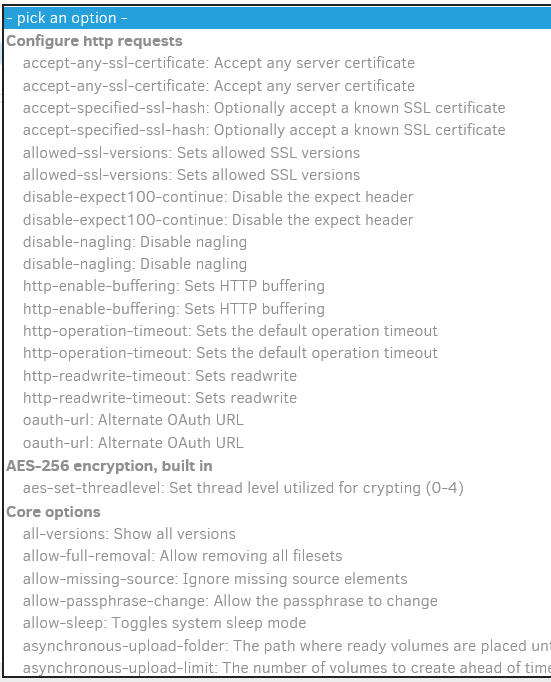Choose the first disable-nagling entry
This screenshot has height=682, width=551.
[x=277, y=242]
